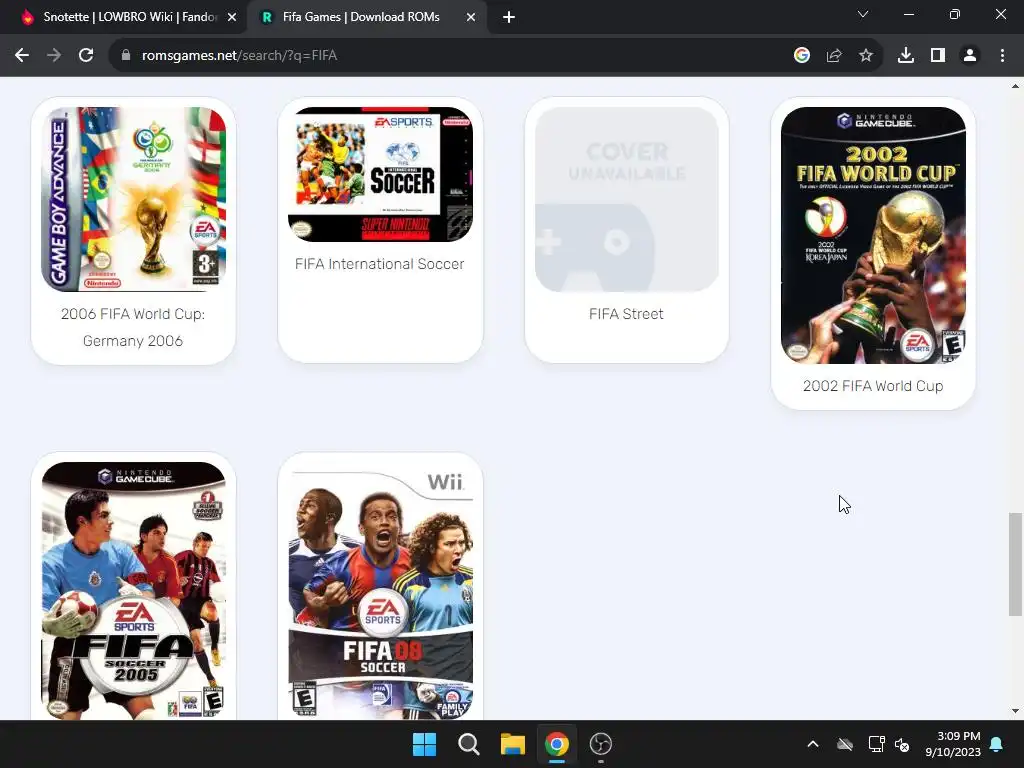The image size is (1024, 768).
Task: Click the scrollbar down arrow
Action: [x=1015, y=711]
